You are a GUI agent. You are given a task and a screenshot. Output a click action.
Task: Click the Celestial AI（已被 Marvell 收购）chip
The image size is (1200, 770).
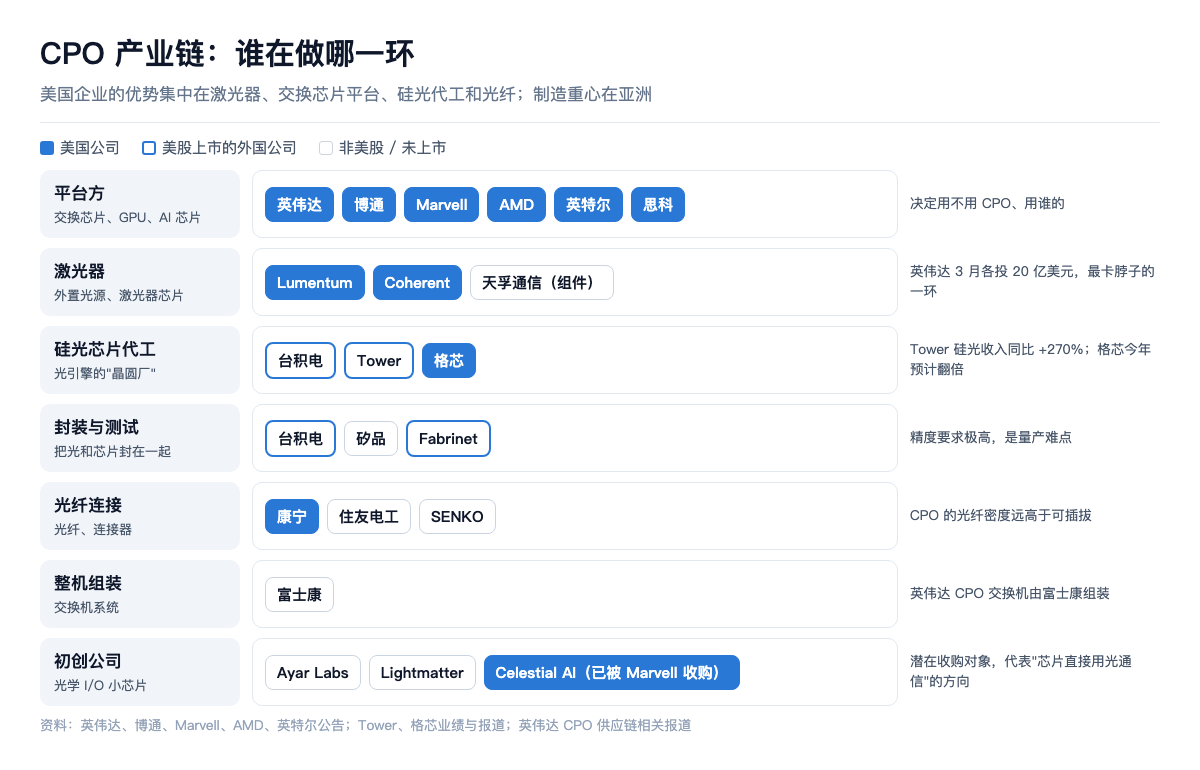(612, 672)
